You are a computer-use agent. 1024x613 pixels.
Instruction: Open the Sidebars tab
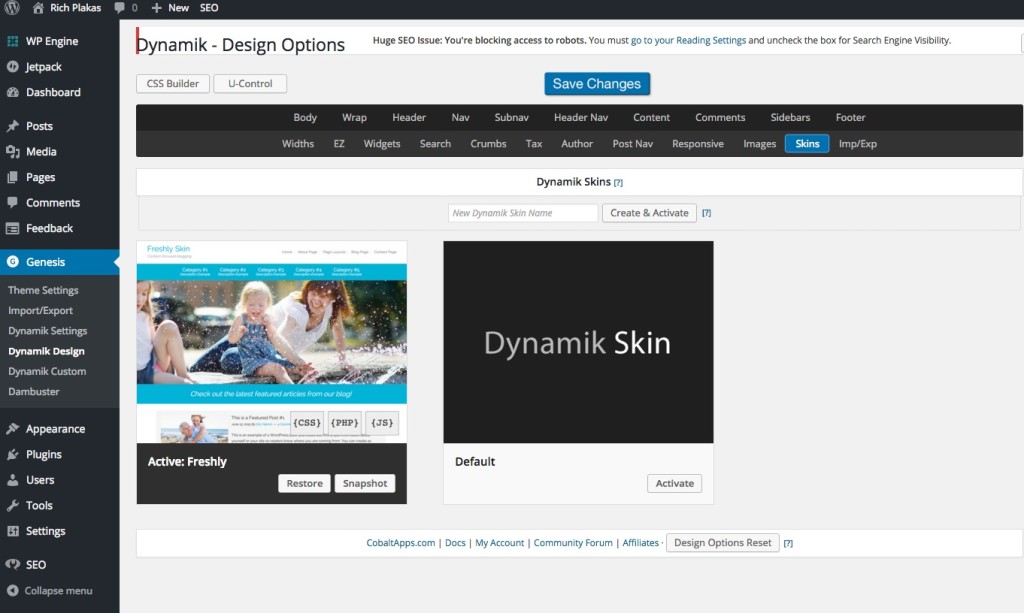click(790, 118)
